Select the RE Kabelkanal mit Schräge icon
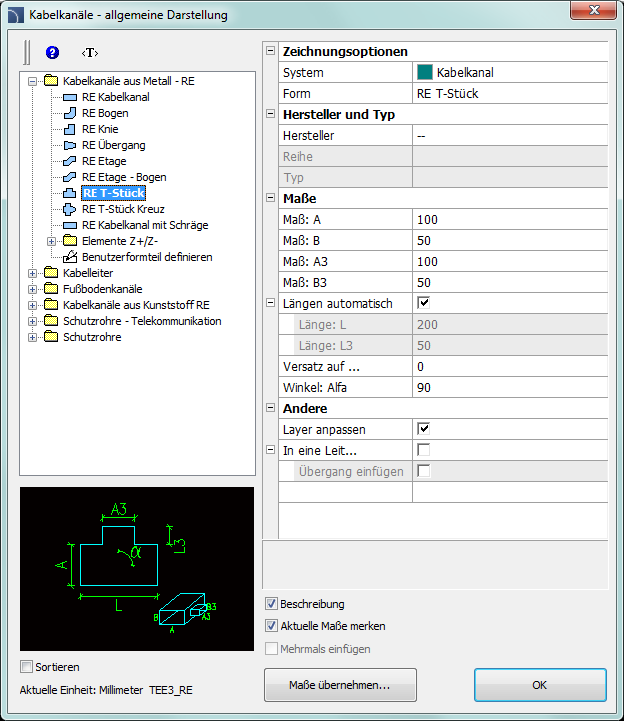This screenshot has height=721, width=624. pyautogui.click(x=70, y=225)
